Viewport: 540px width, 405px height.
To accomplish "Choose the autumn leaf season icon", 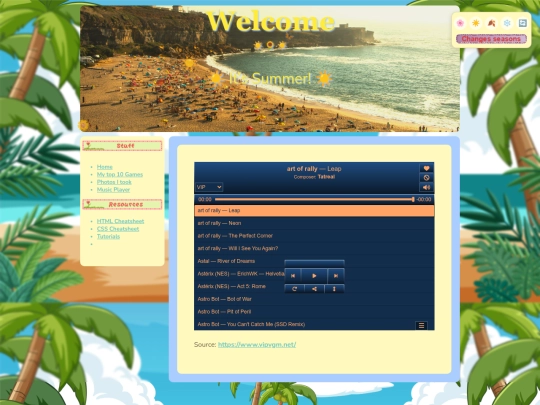I will pyautogui.click(x=491, y=23).
